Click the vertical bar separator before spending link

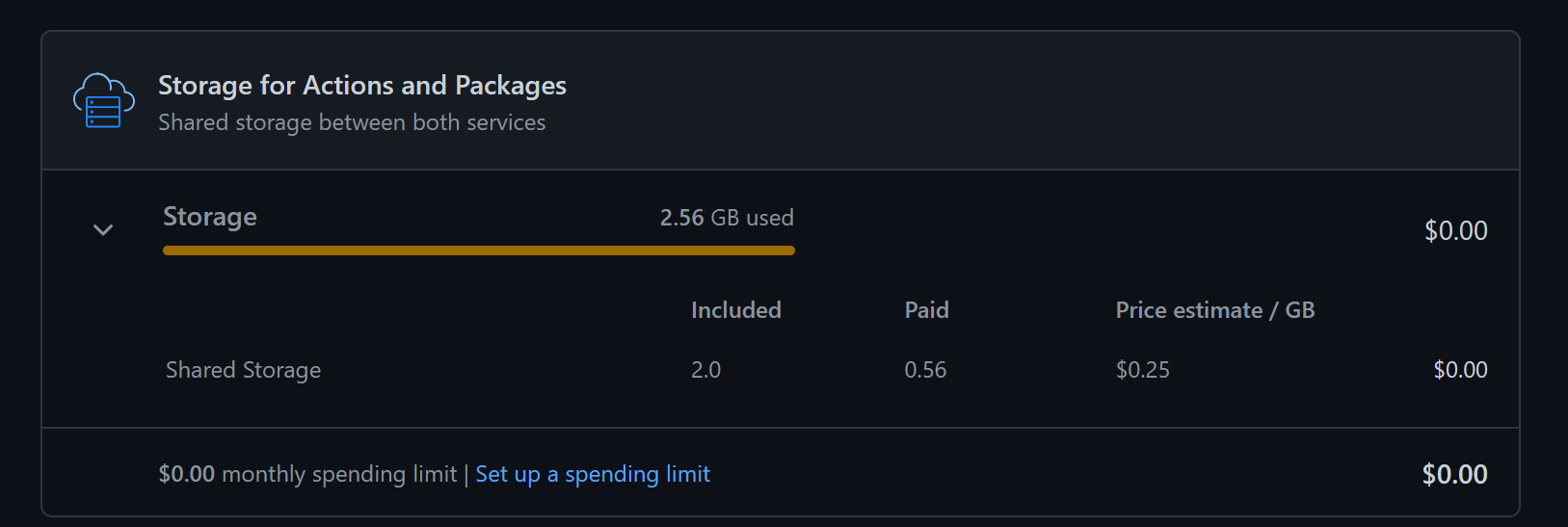point(466,474)
